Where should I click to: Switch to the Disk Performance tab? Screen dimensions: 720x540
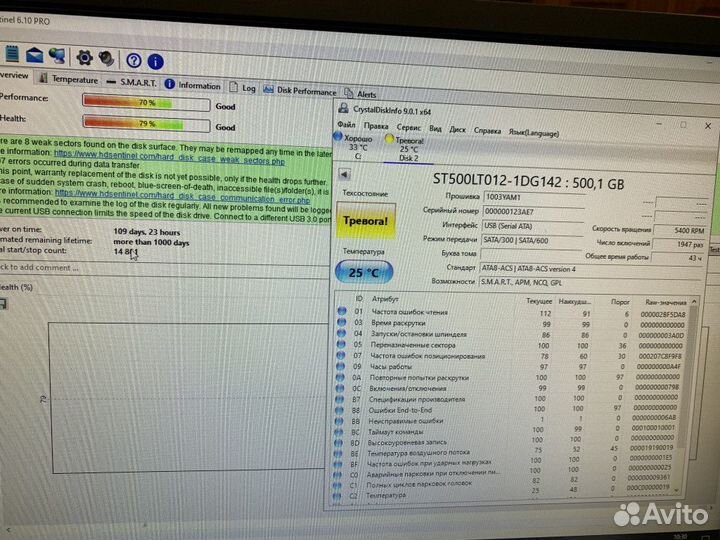point(300,90)
